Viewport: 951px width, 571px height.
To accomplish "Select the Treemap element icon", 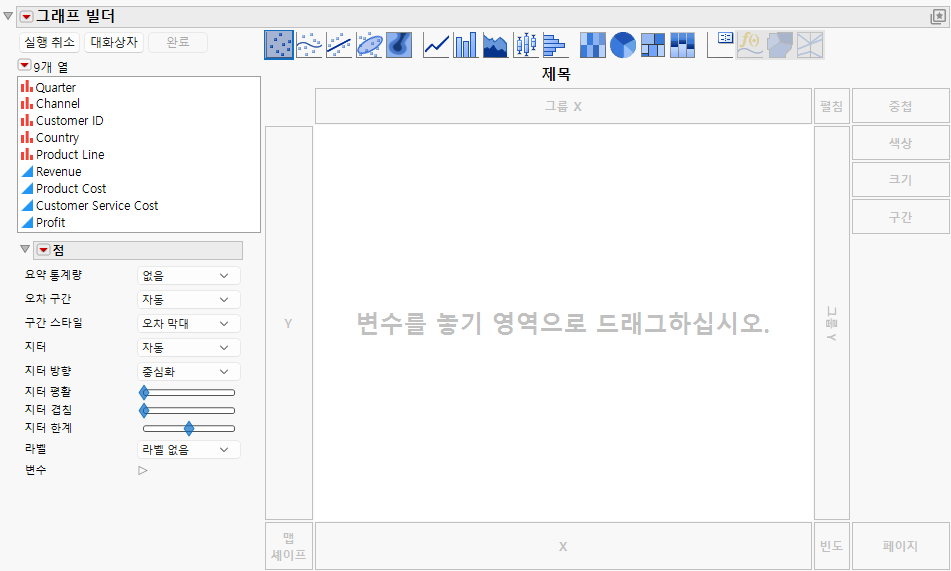I will (653, 45).
